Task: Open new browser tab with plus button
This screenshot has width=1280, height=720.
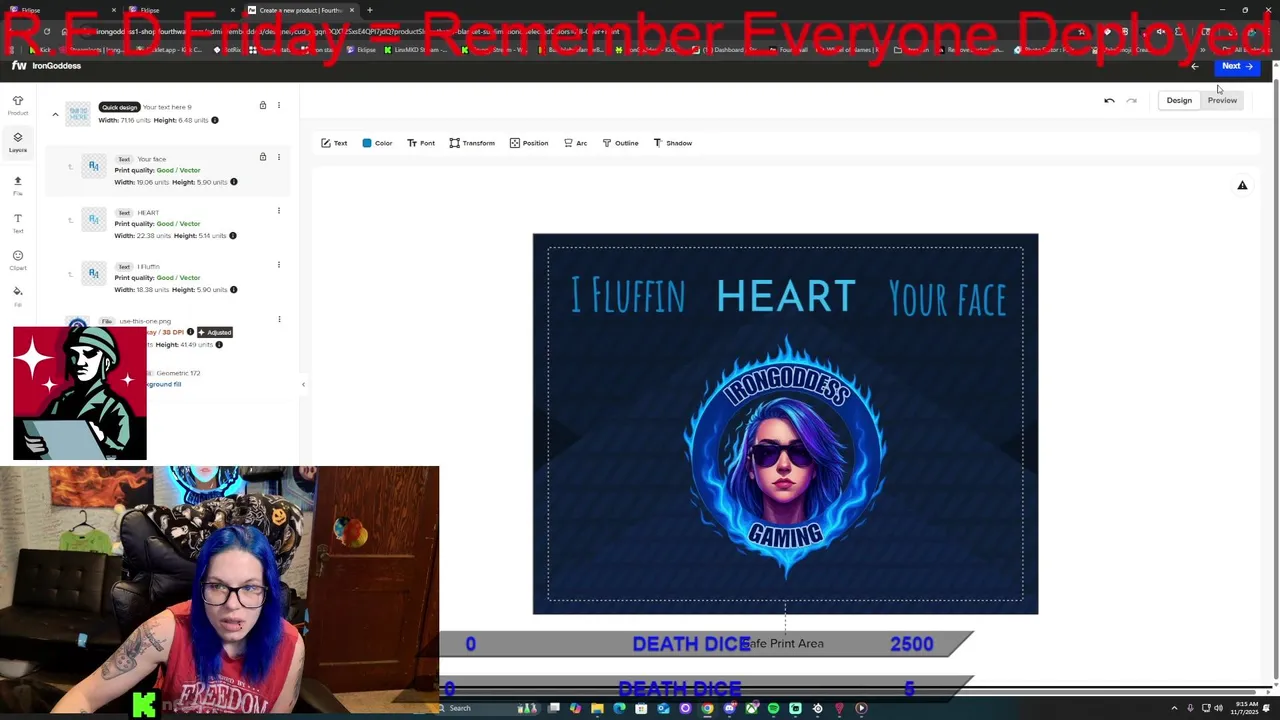Action: (x=370, y=10)
